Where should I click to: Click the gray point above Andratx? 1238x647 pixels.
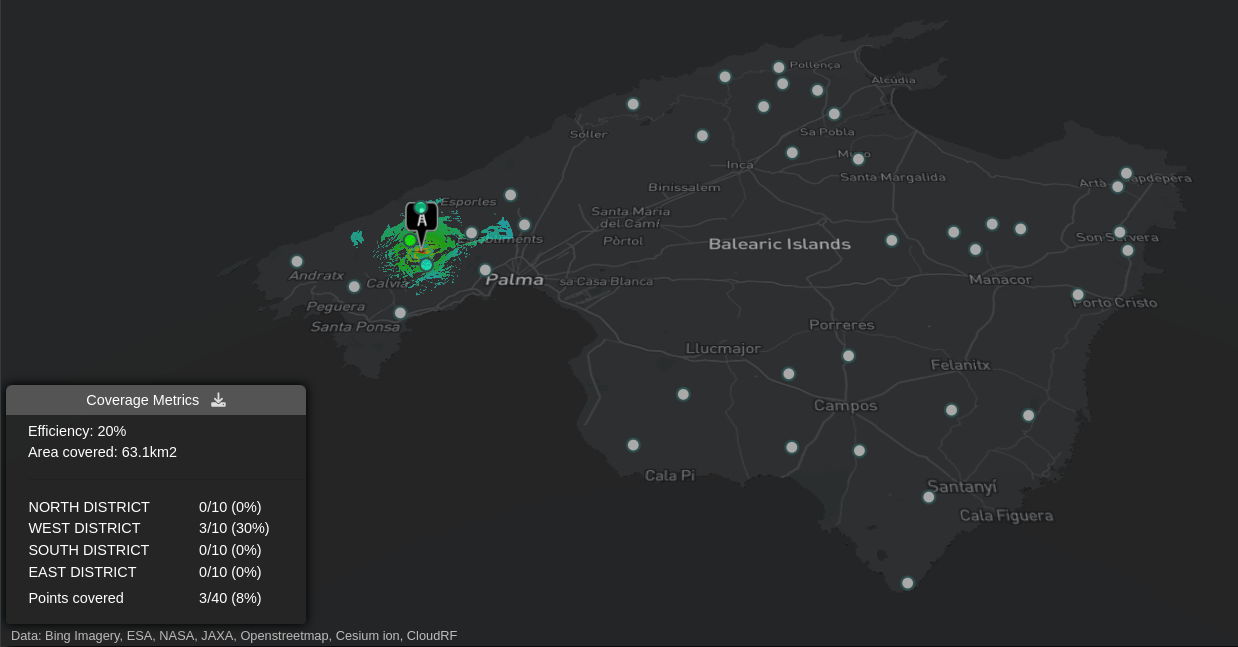click(297, 262)
